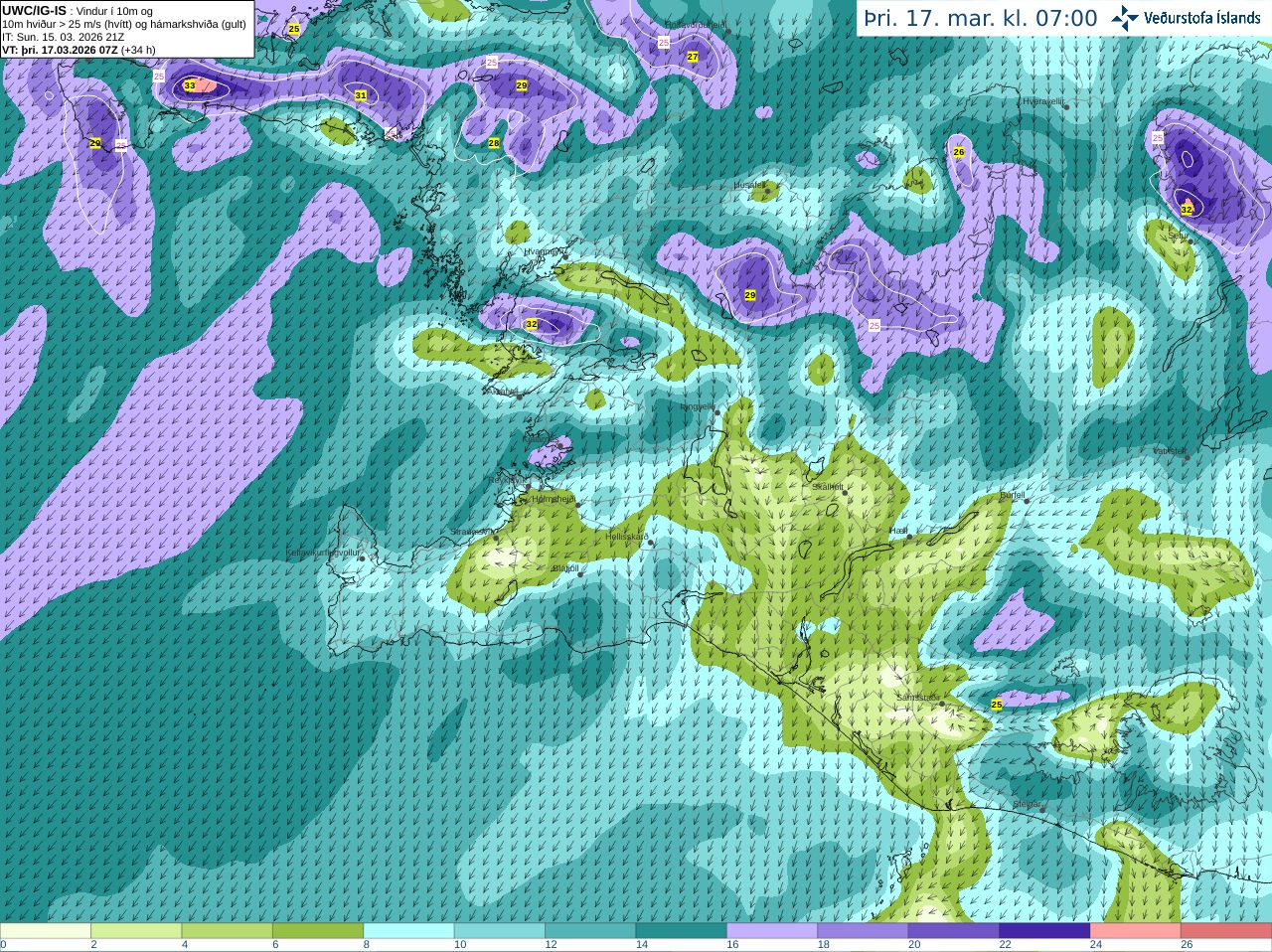Click the legend tick value 12
Image resolution: width=1272 pixels, height=952 pixels.
tap(551, 945)
